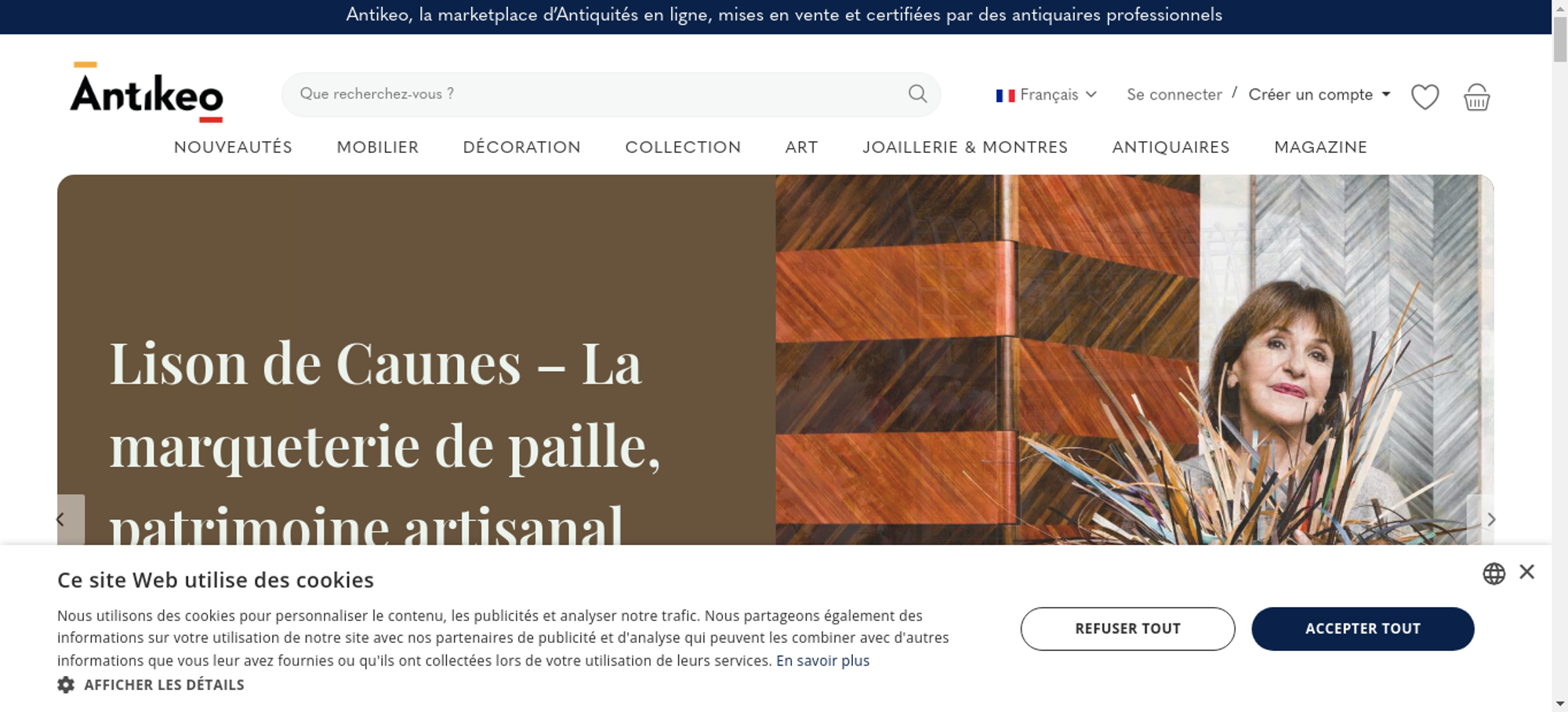Expand the Créer un compte dropdown arrow
This screenshot has height=712, width=1568.
click(1386, 94)
